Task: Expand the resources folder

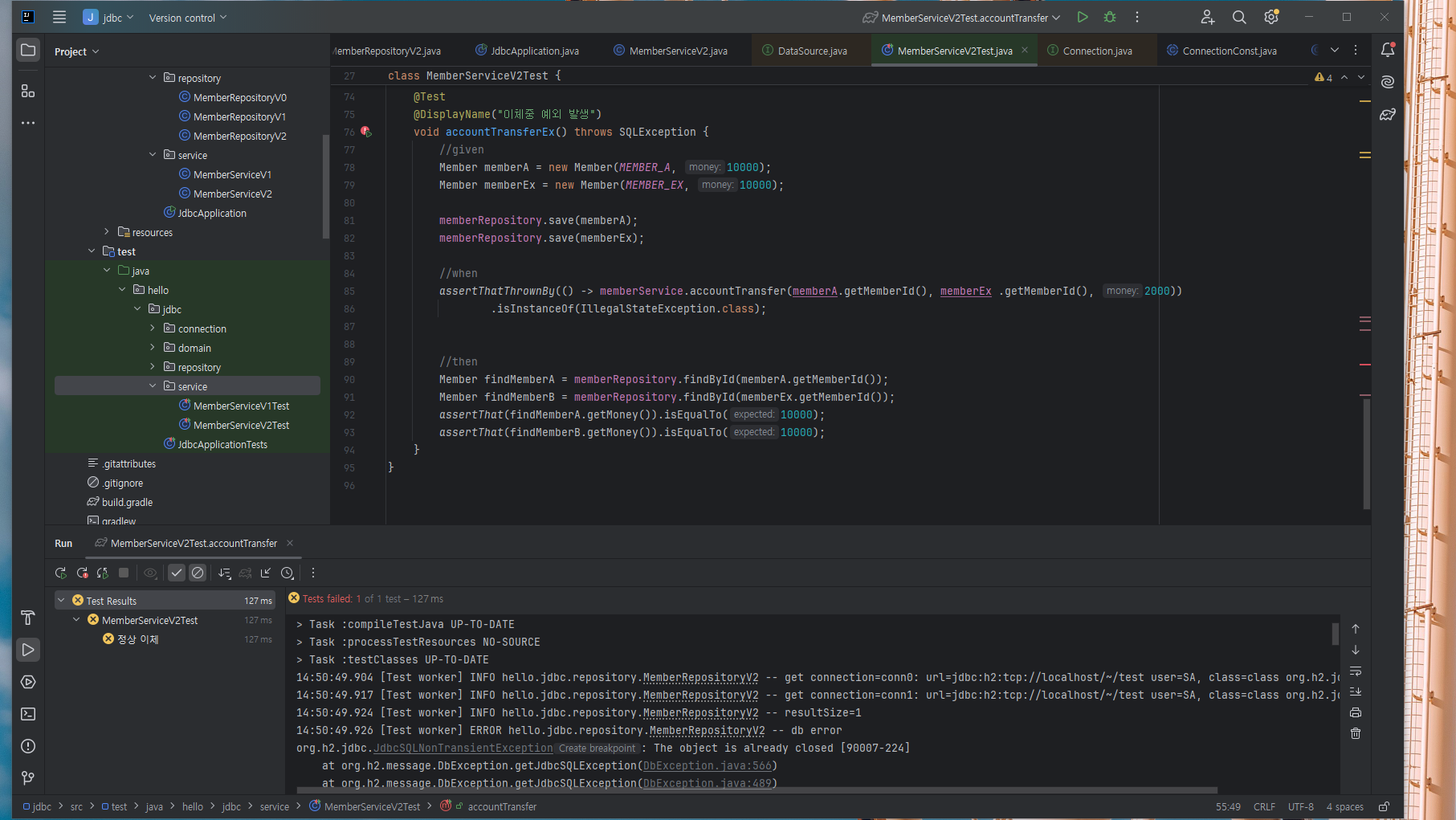Action: pos(107,232)
